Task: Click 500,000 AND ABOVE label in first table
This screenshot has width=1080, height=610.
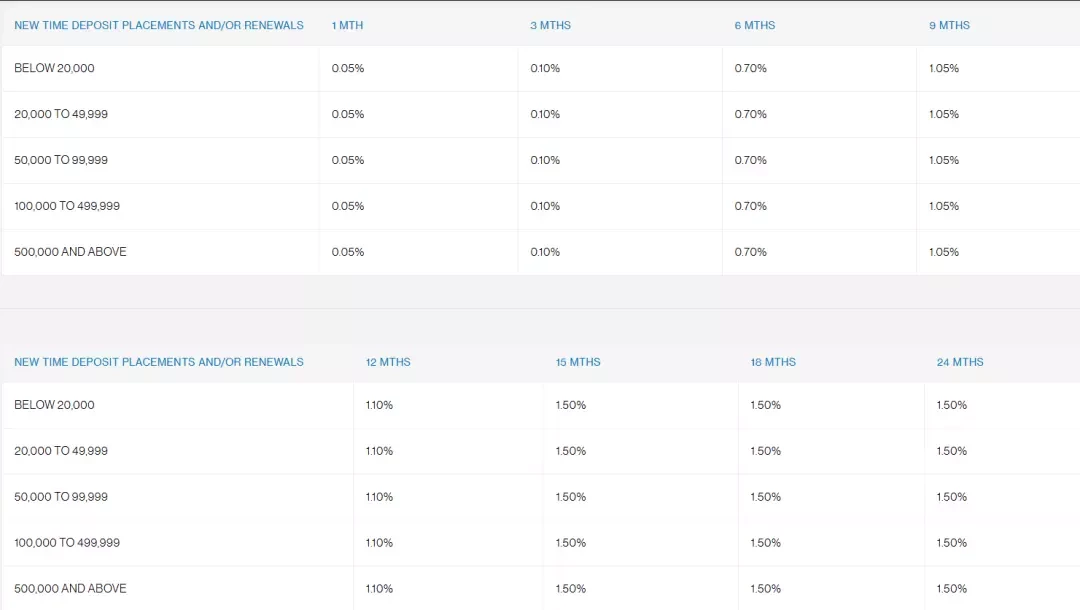Action: pos(70,252)
